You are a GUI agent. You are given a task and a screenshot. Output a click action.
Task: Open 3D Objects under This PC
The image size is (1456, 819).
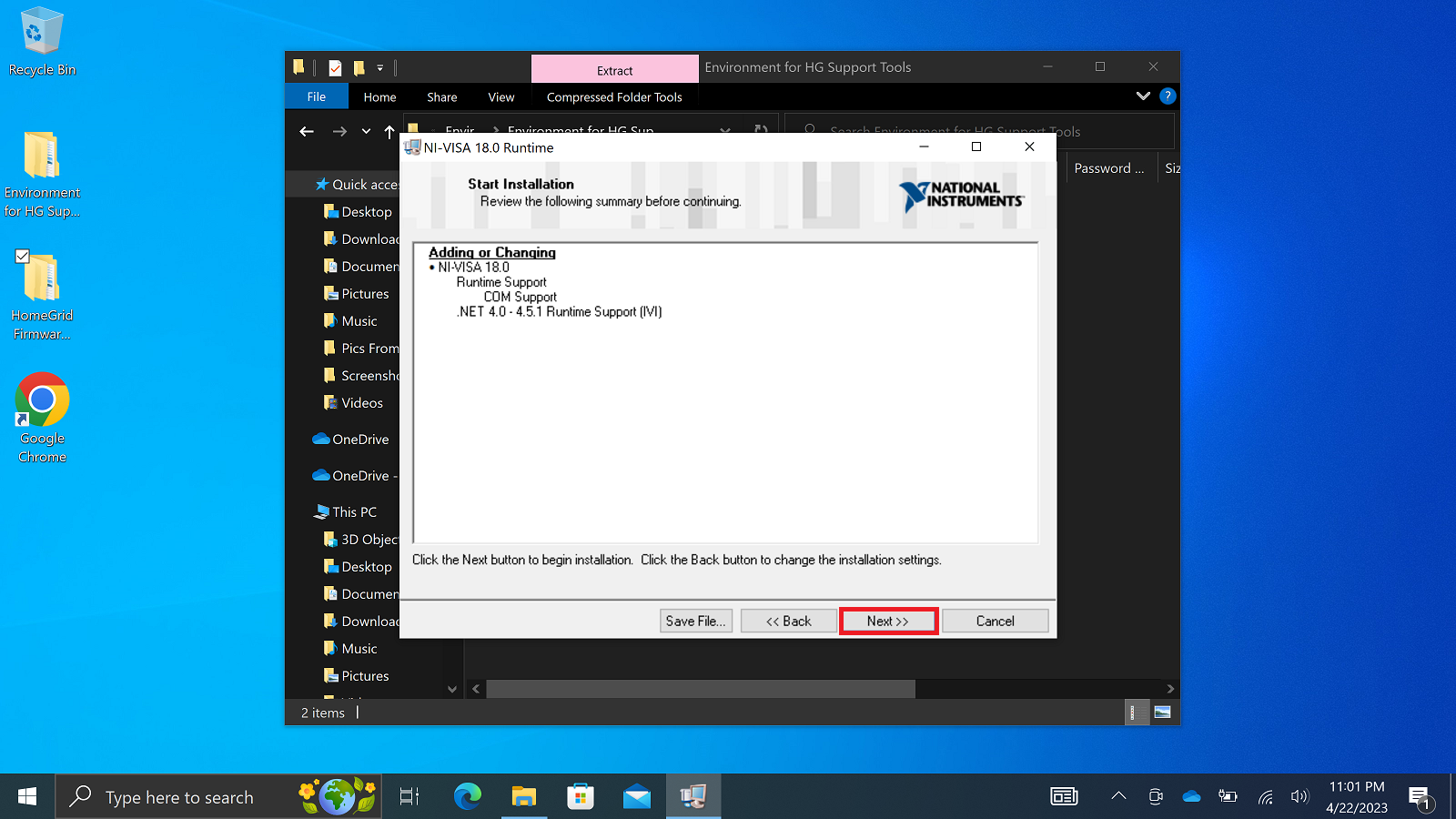pyautogui.click(x=360, y=539)
